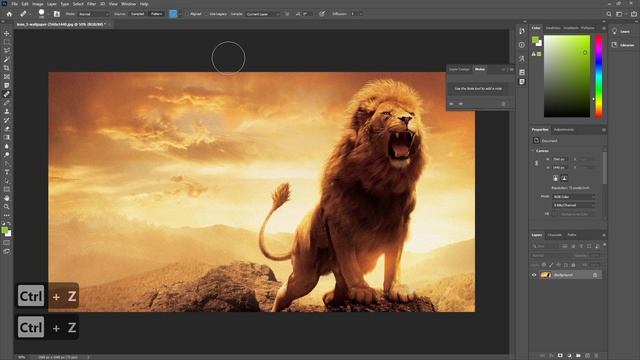Select the Magic Wand tool
This screenshot has width=640, height=360.
pyautogui.click(x=7, y=60)
